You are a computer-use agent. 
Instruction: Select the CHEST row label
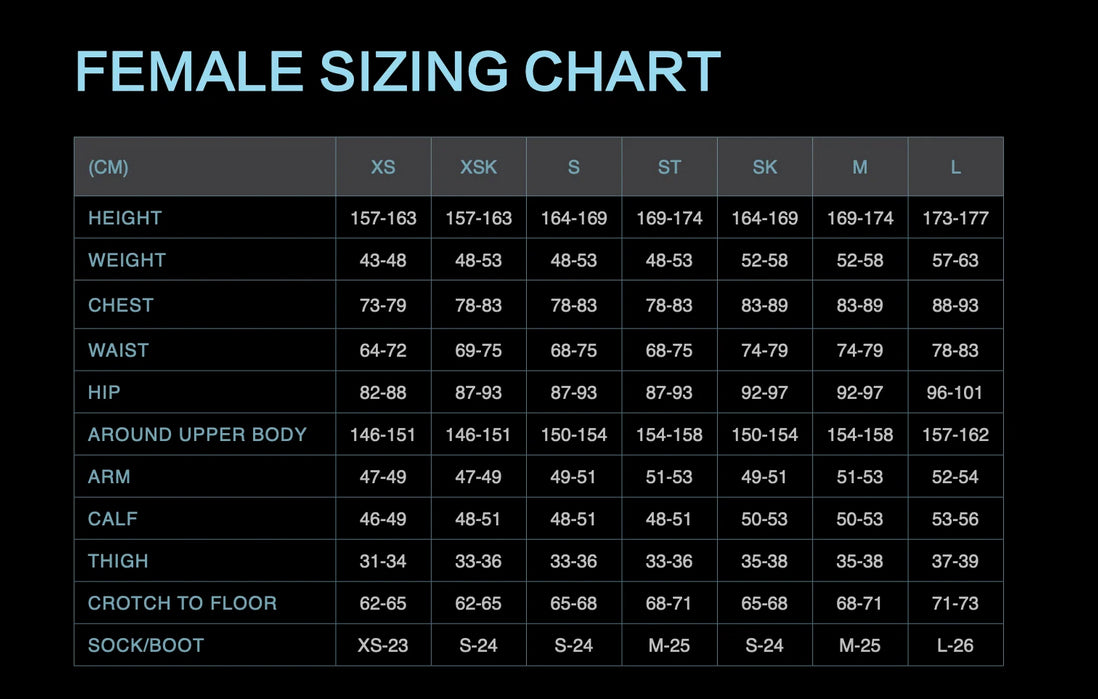121,305
